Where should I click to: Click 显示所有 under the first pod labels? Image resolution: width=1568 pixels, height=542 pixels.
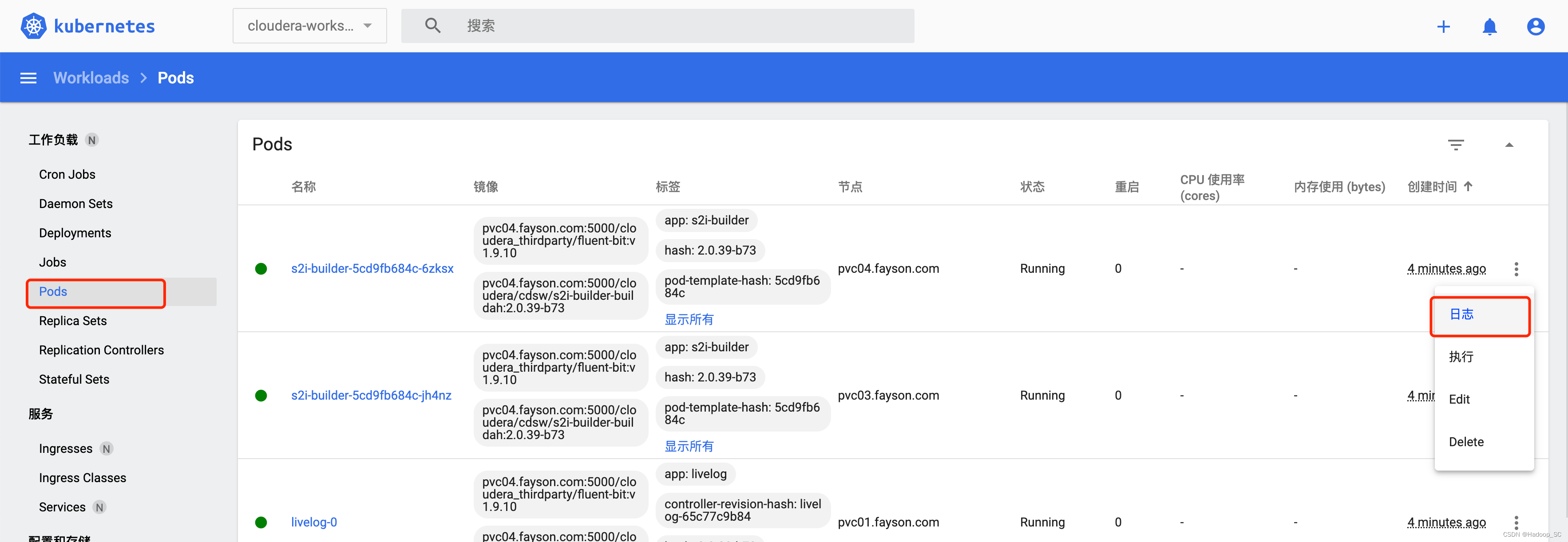point(689,319)
